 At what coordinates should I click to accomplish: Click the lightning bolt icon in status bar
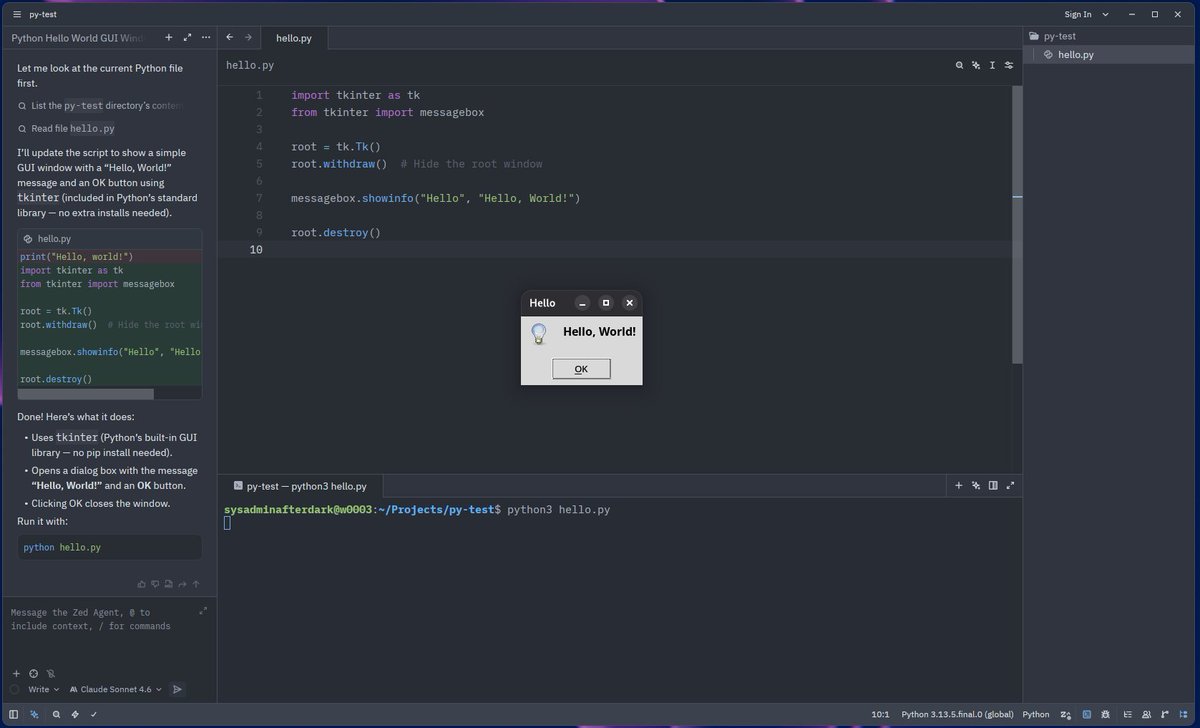click(75, 714)
